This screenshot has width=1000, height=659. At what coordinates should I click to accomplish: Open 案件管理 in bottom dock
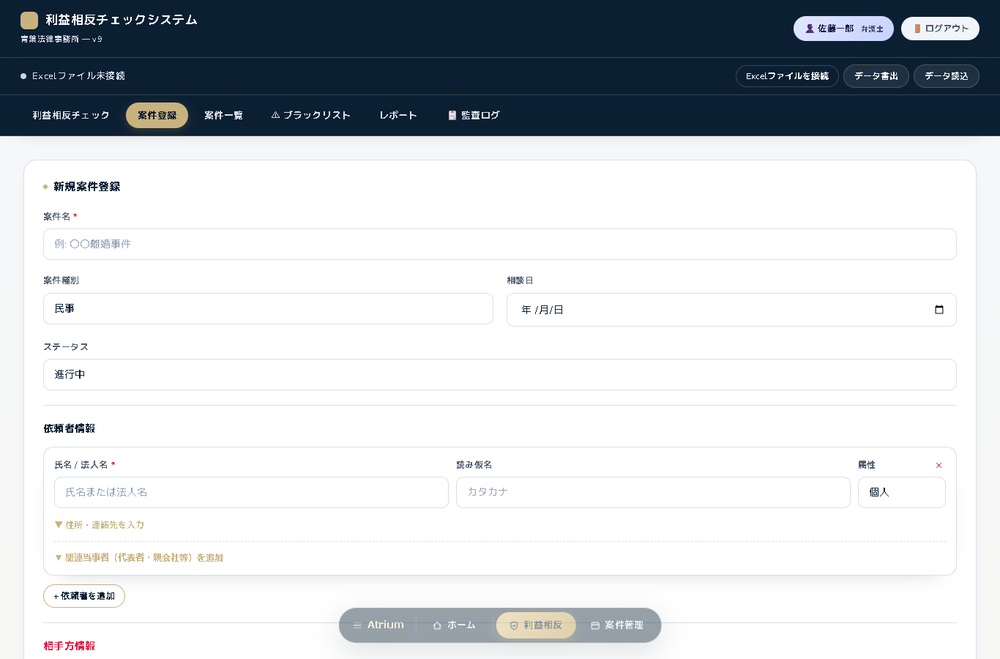[x=617, y=625]
